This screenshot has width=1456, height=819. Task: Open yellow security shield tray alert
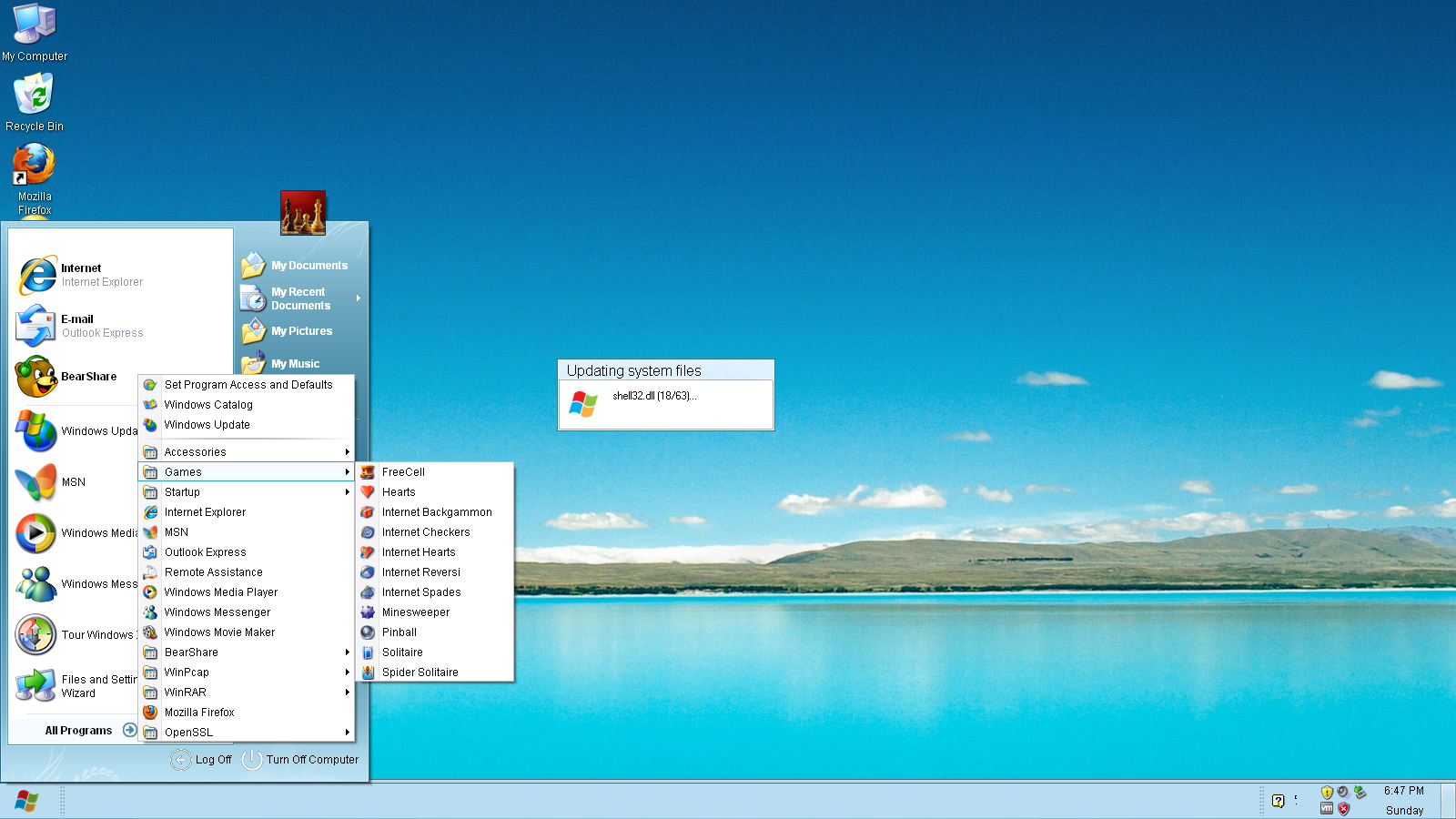pyautogui.click(x=1327, y=792)
